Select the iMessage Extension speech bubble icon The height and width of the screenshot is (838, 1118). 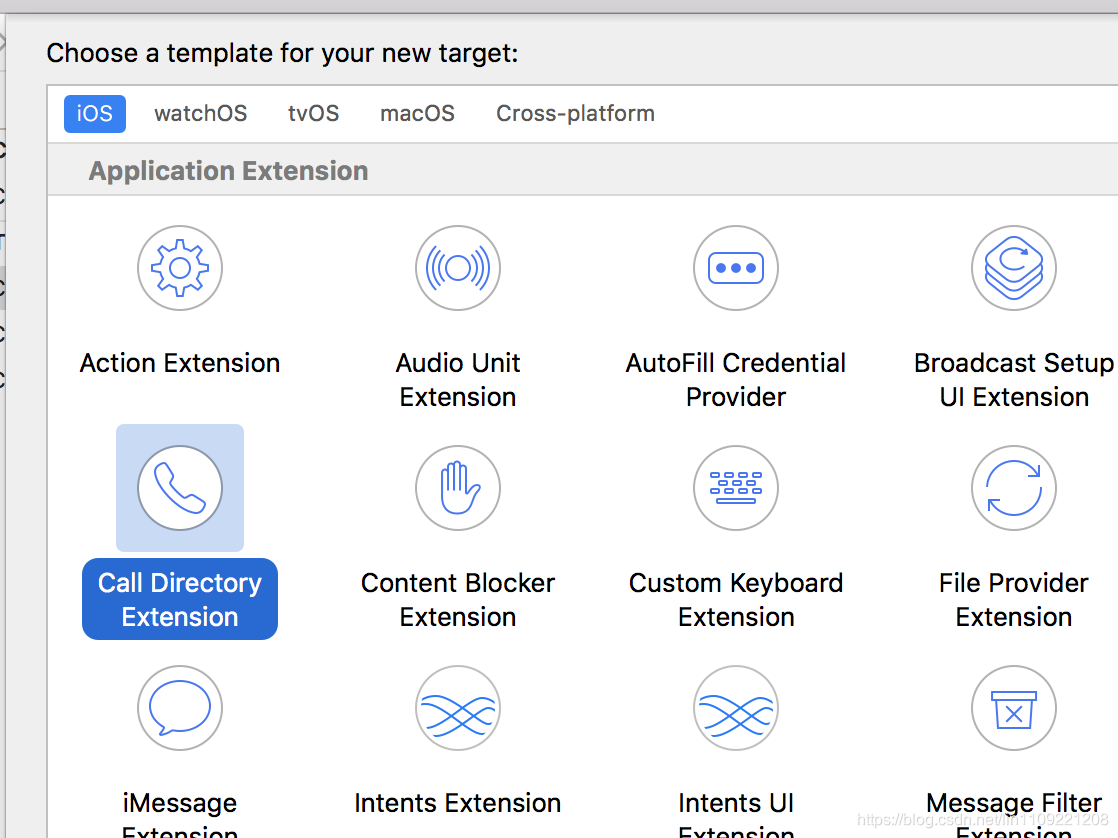180,708
